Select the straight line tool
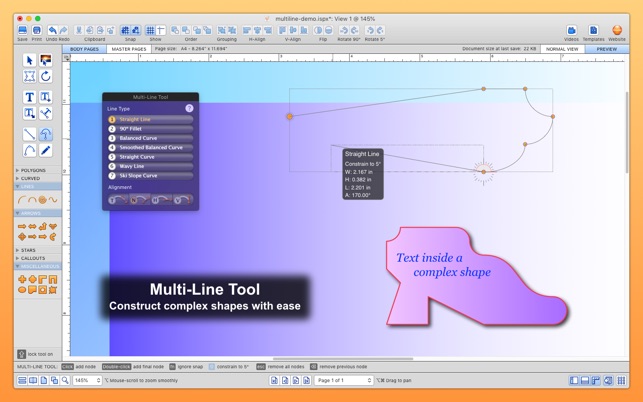Image resolution: width=643 pixels, height=402 pixels. point(29,134)
